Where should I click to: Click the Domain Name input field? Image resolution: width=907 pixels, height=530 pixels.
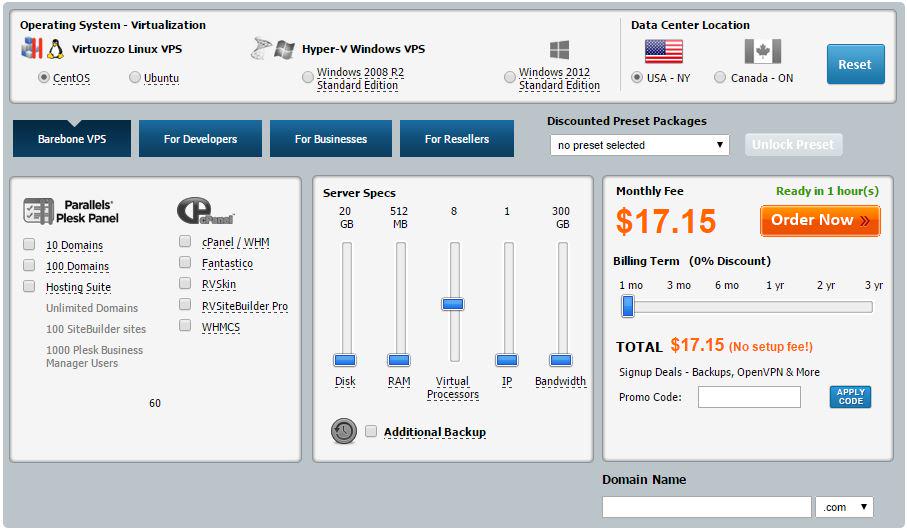click(x=706, y=507)
